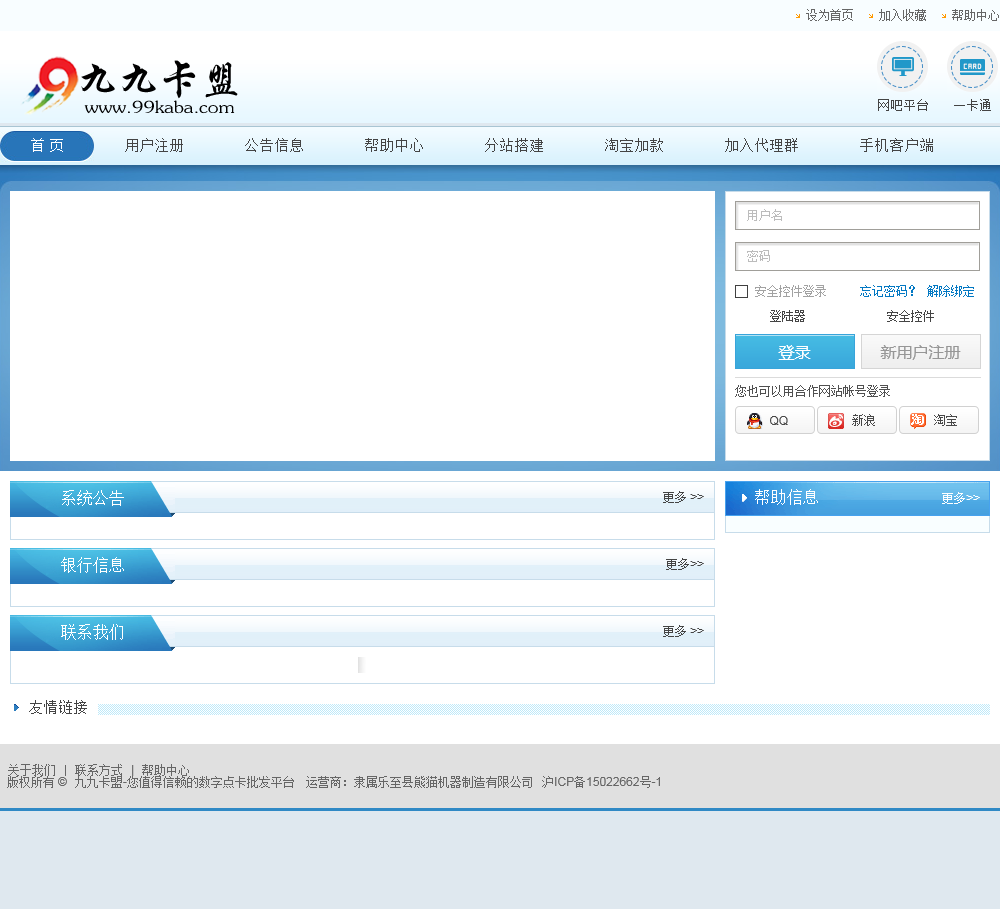Click the 安全控件 download link

pos(910,316)
